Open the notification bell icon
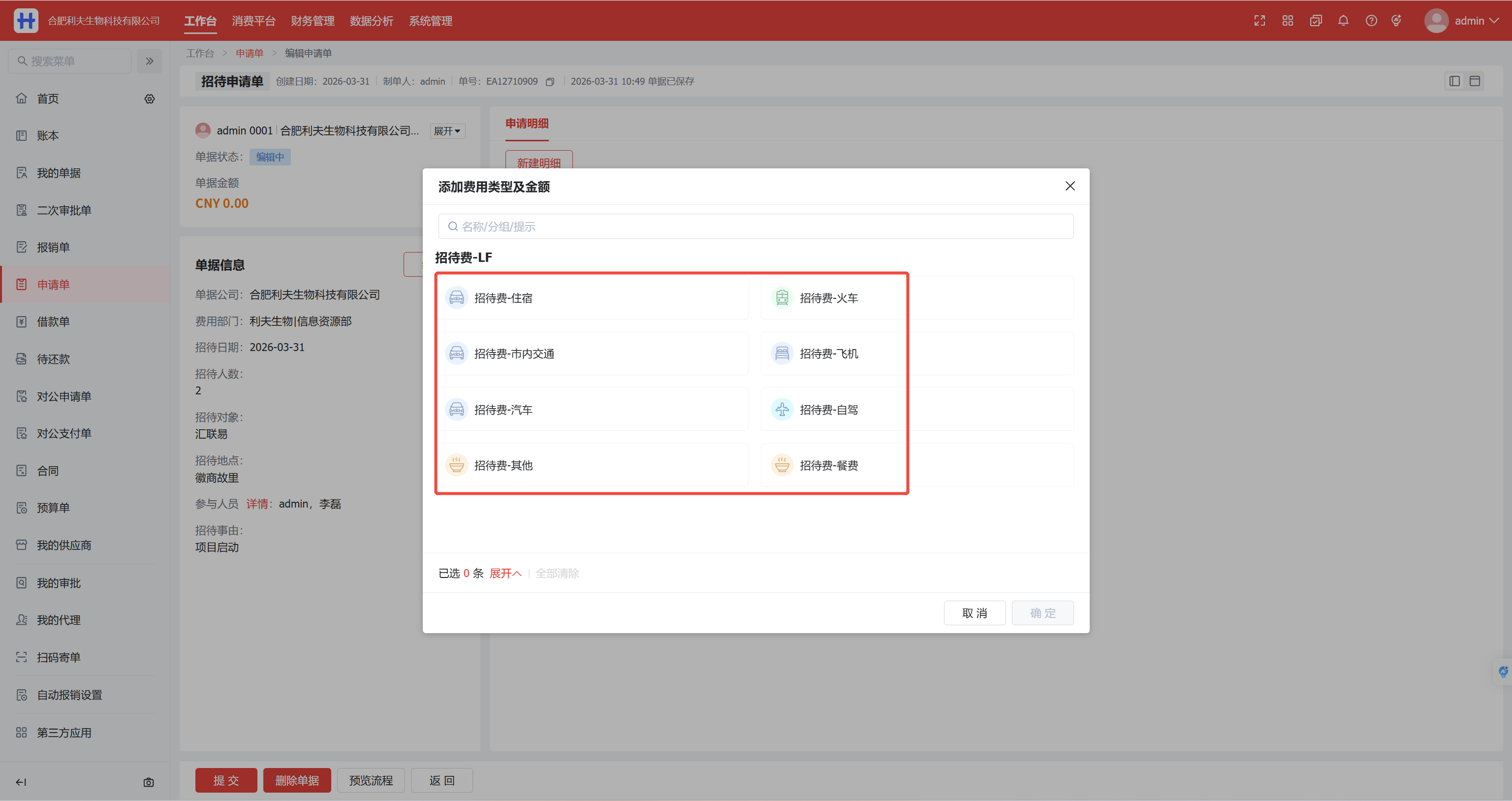The width and height of the screenshot is (1512, 801). pyautogui.click(x=1343, y=21)
